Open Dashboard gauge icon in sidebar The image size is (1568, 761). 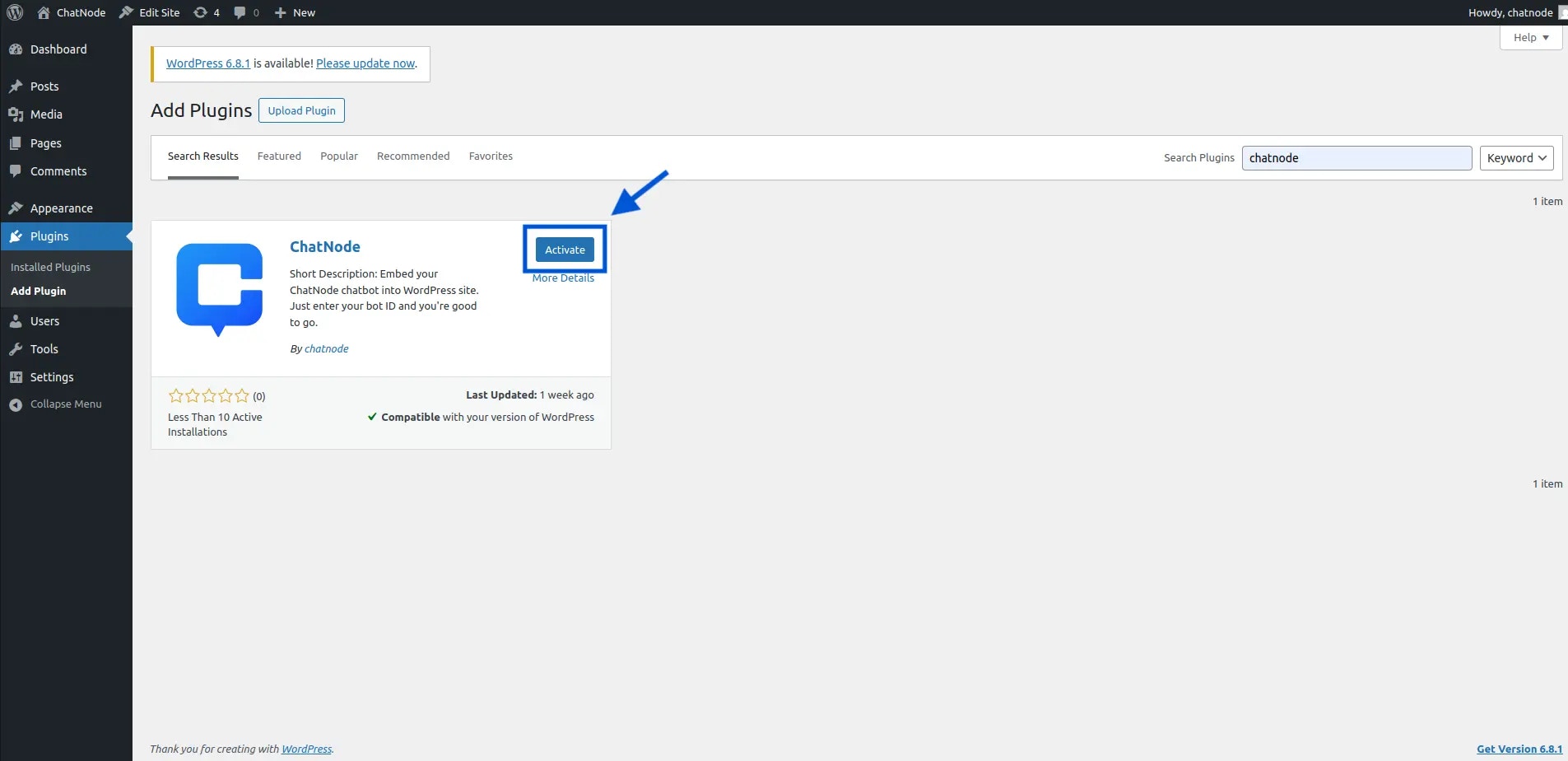click(16, 49)
